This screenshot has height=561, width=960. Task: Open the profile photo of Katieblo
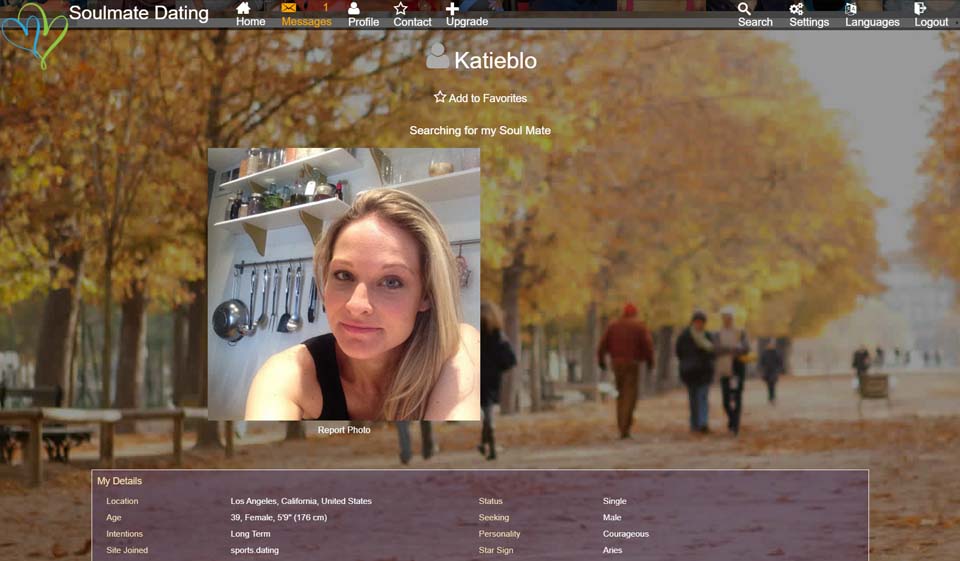point(344,284)
